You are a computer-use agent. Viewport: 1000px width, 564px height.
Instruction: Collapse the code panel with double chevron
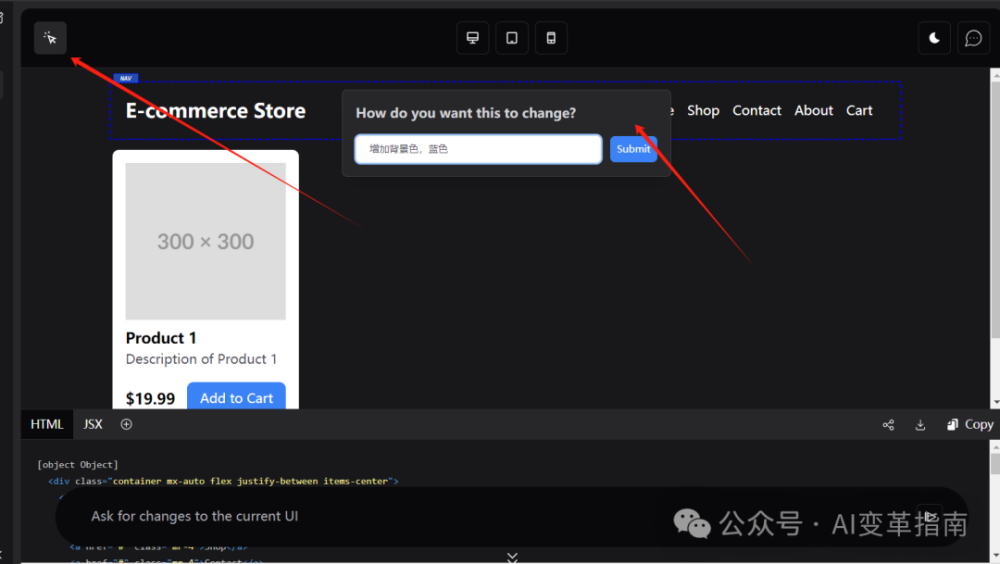point(512,558)
